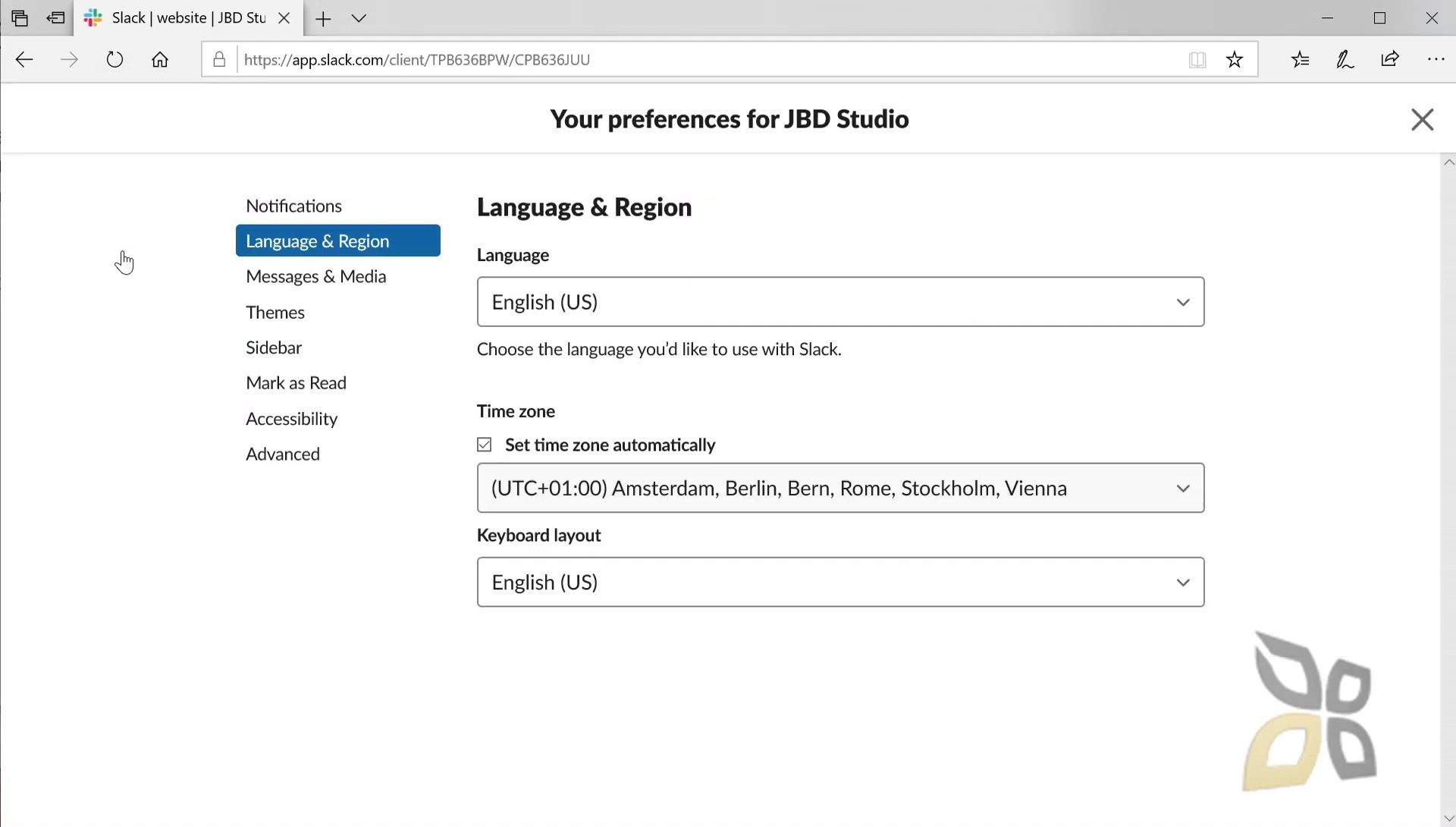Open Notifications preferences
The image size is (1456, 827).
click(x=293, y=206)
